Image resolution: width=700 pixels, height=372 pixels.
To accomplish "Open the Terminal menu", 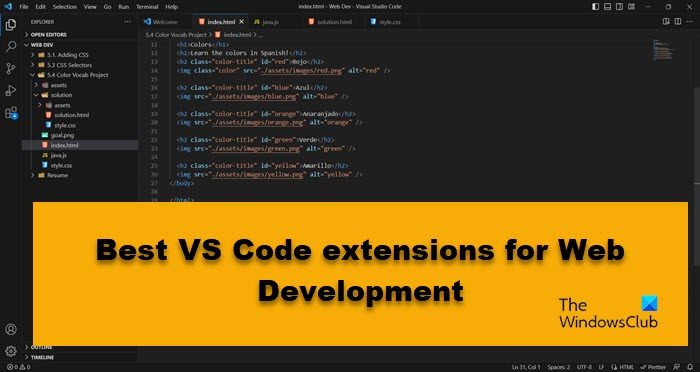I will click(147, 7).
